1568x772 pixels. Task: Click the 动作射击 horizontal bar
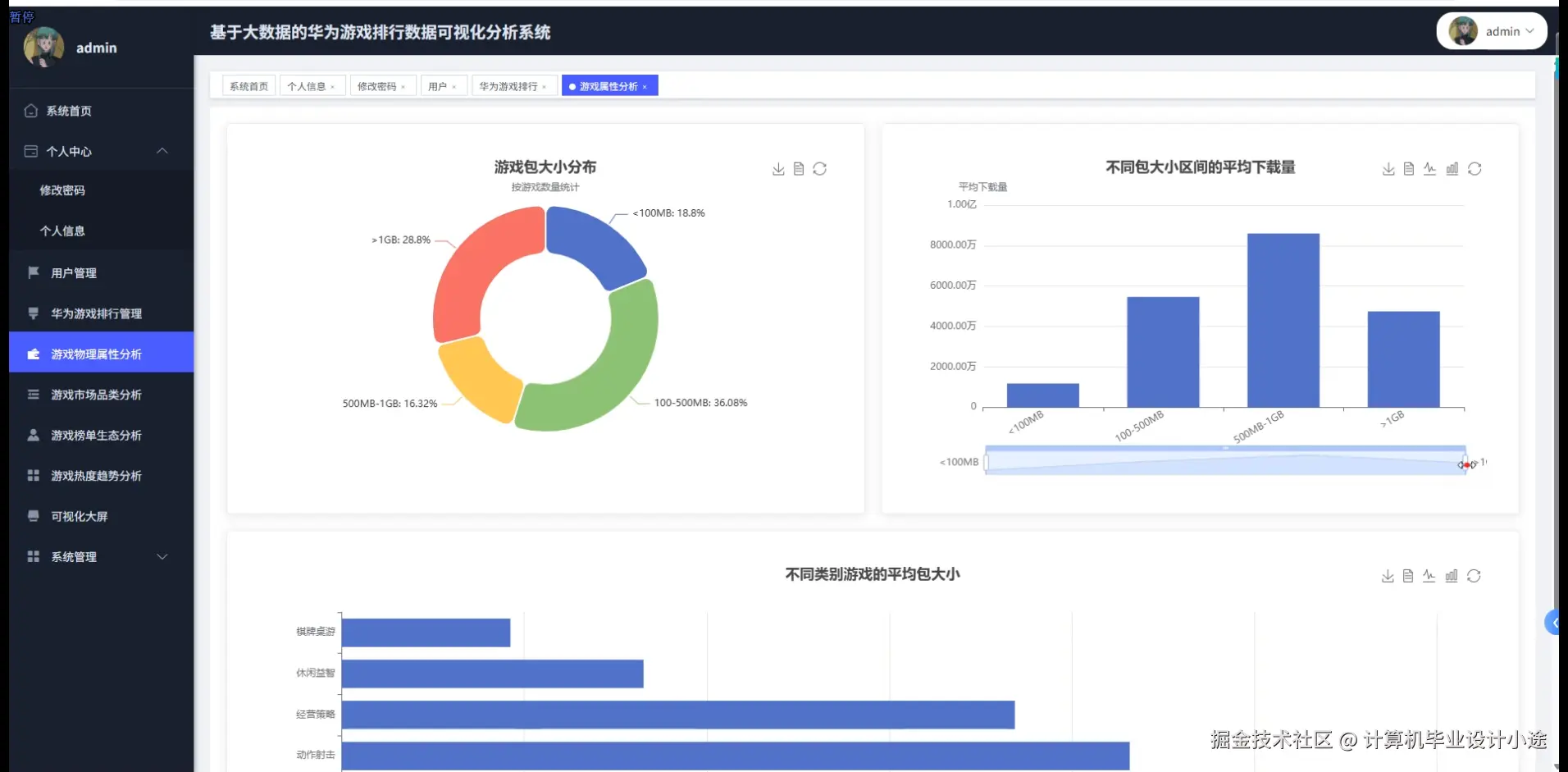tap(736, 756)
